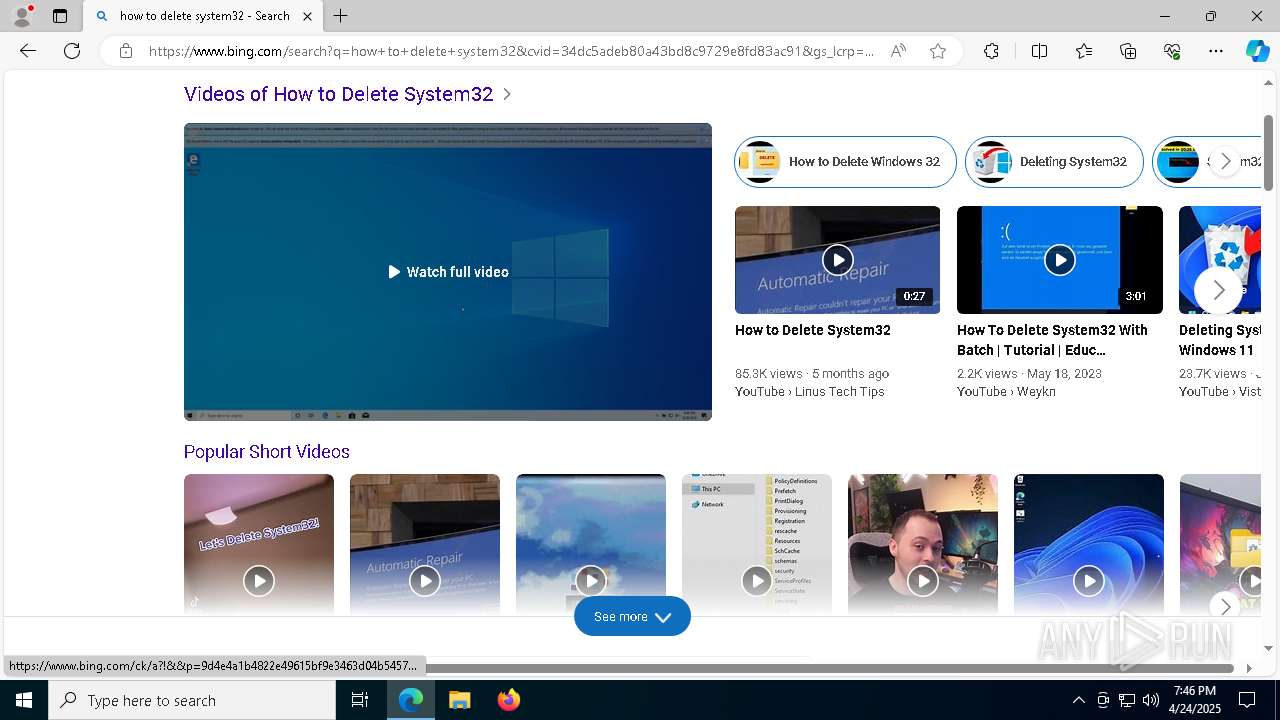This screenshot has height=720, width=1280.
Task: Open Favorites list in toolbar
Action: 1084,51
